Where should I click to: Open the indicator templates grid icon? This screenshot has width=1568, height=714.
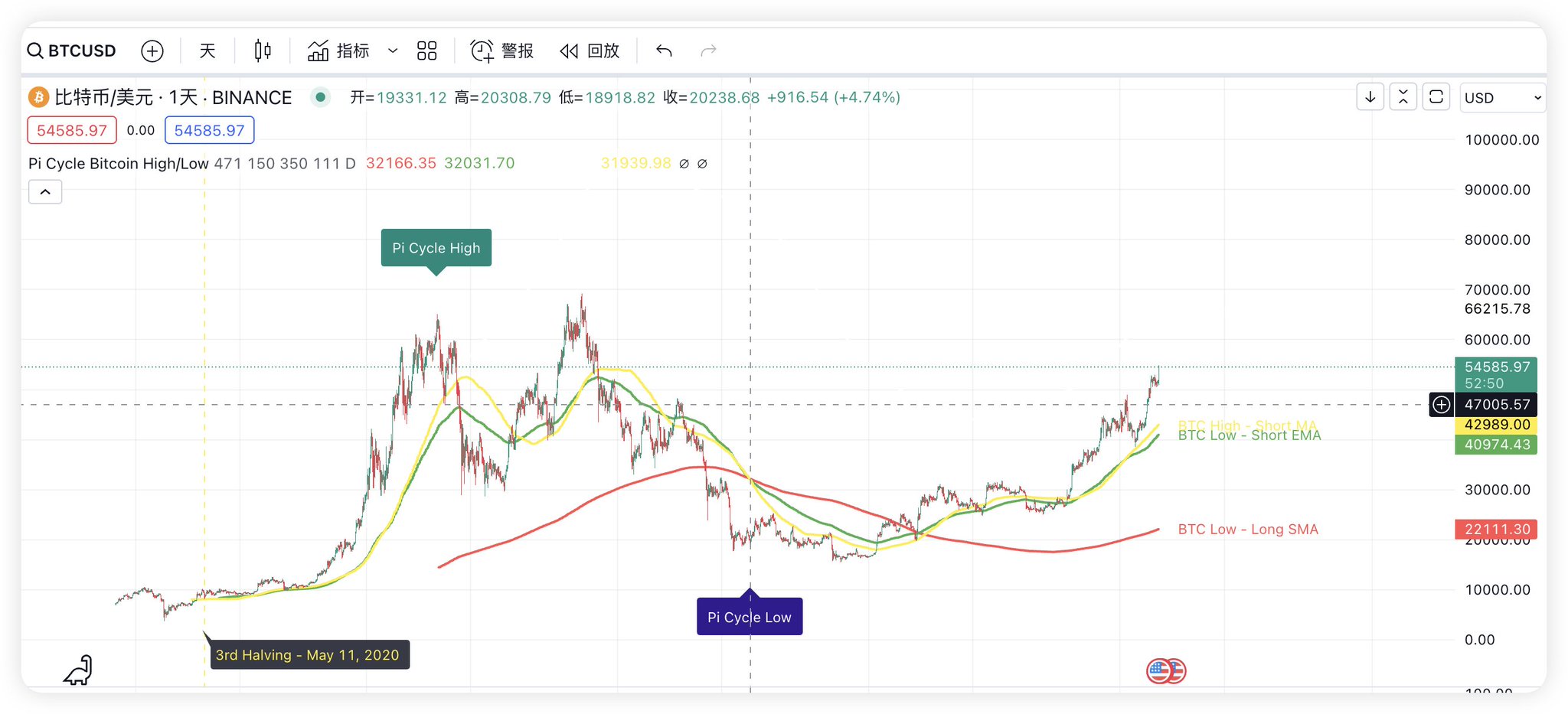point(427,51)
